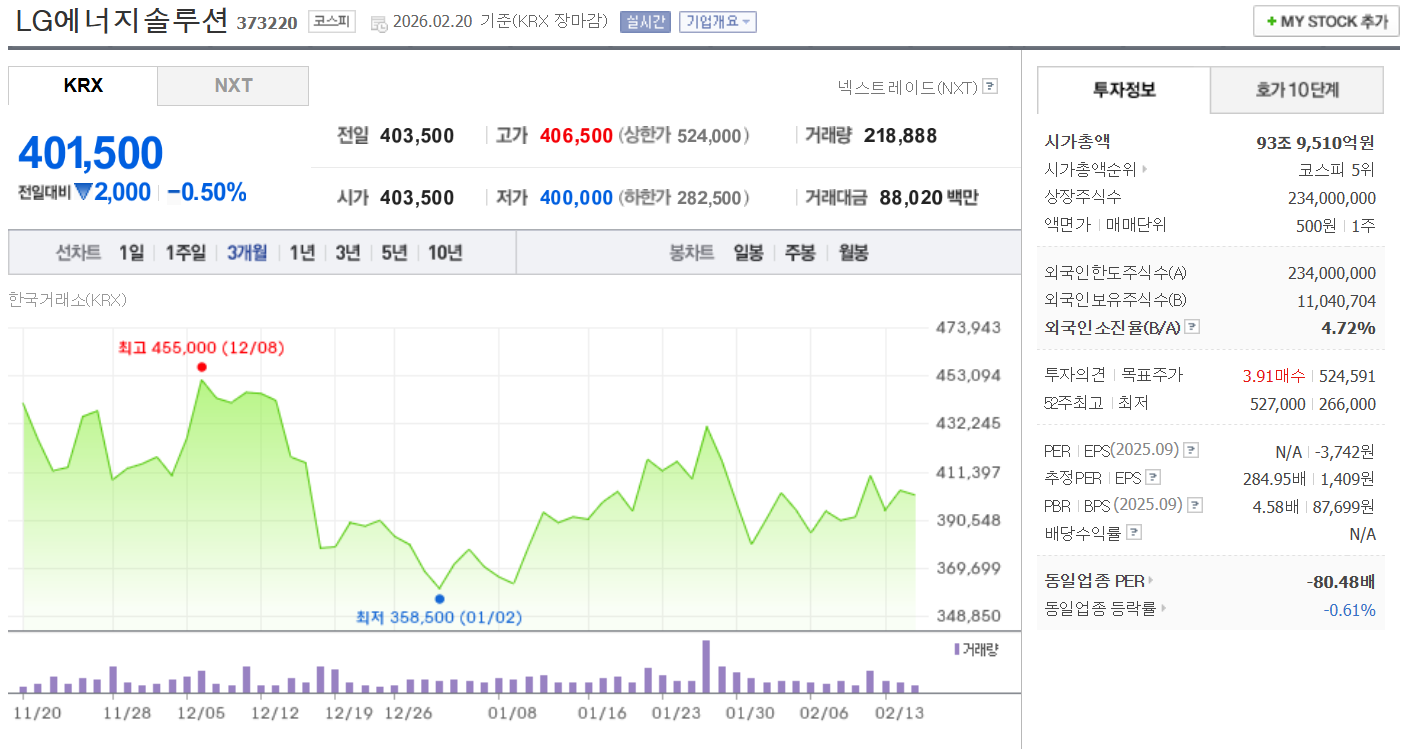Click the 동일업종 등락률 value -0.61%
Screen dimensions: 1405x749
[x=1350, y=610]
